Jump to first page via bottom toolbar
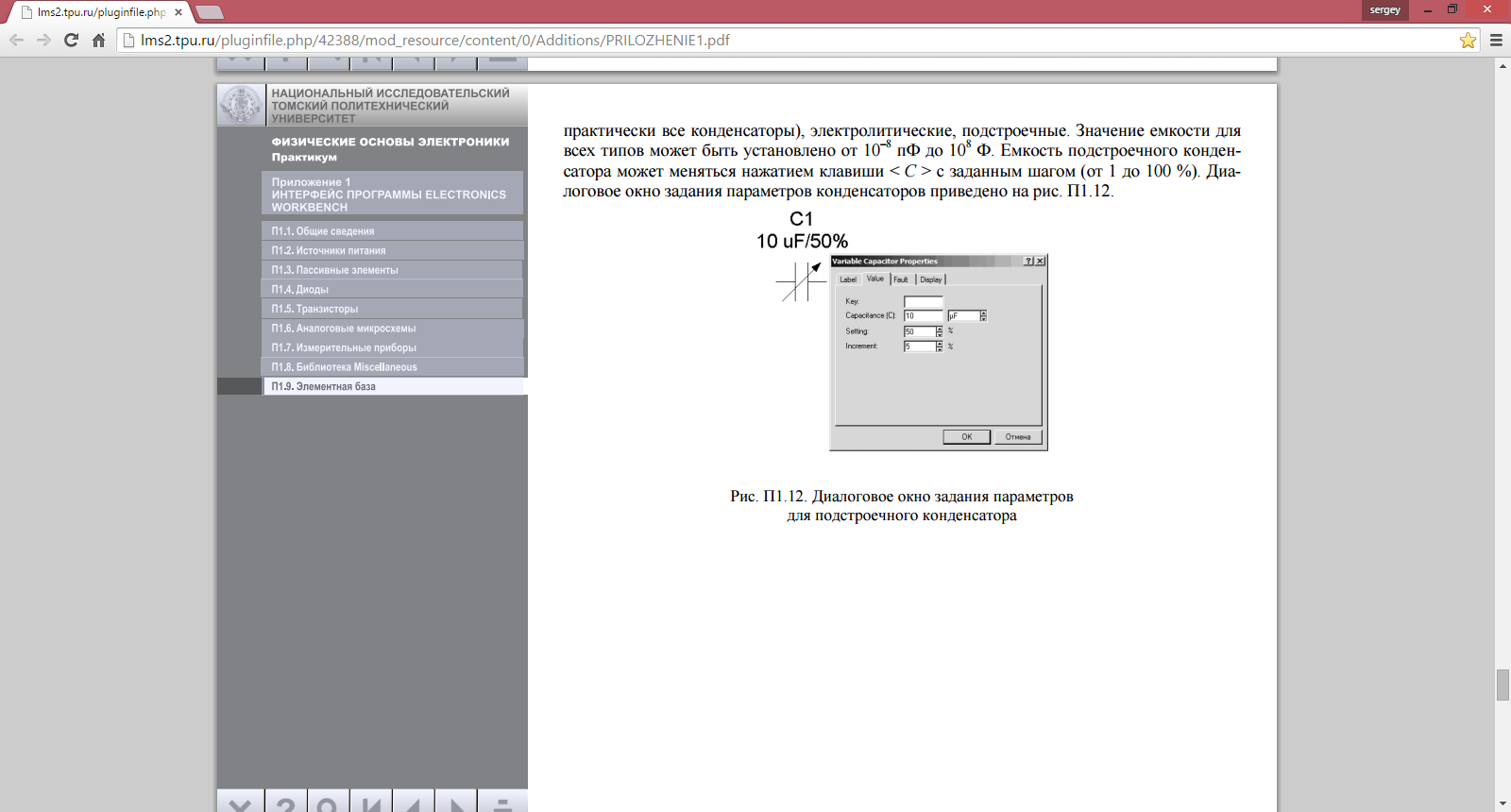The width and height of the screenshot is (1511, 812). (x=371, y=803)
